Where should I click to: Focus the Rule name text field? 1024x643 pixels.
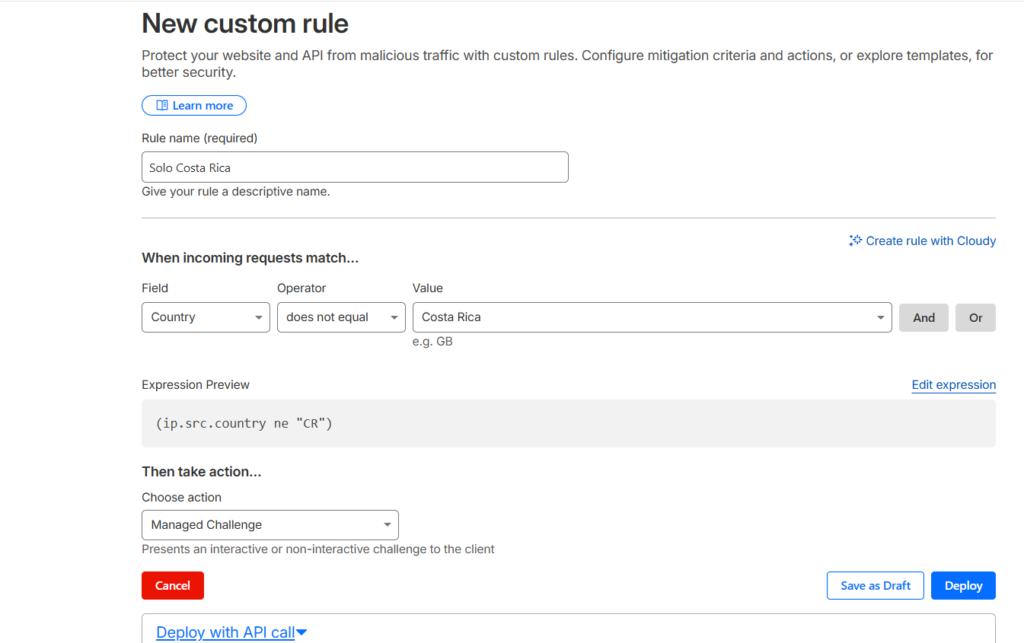click(355, 167)
